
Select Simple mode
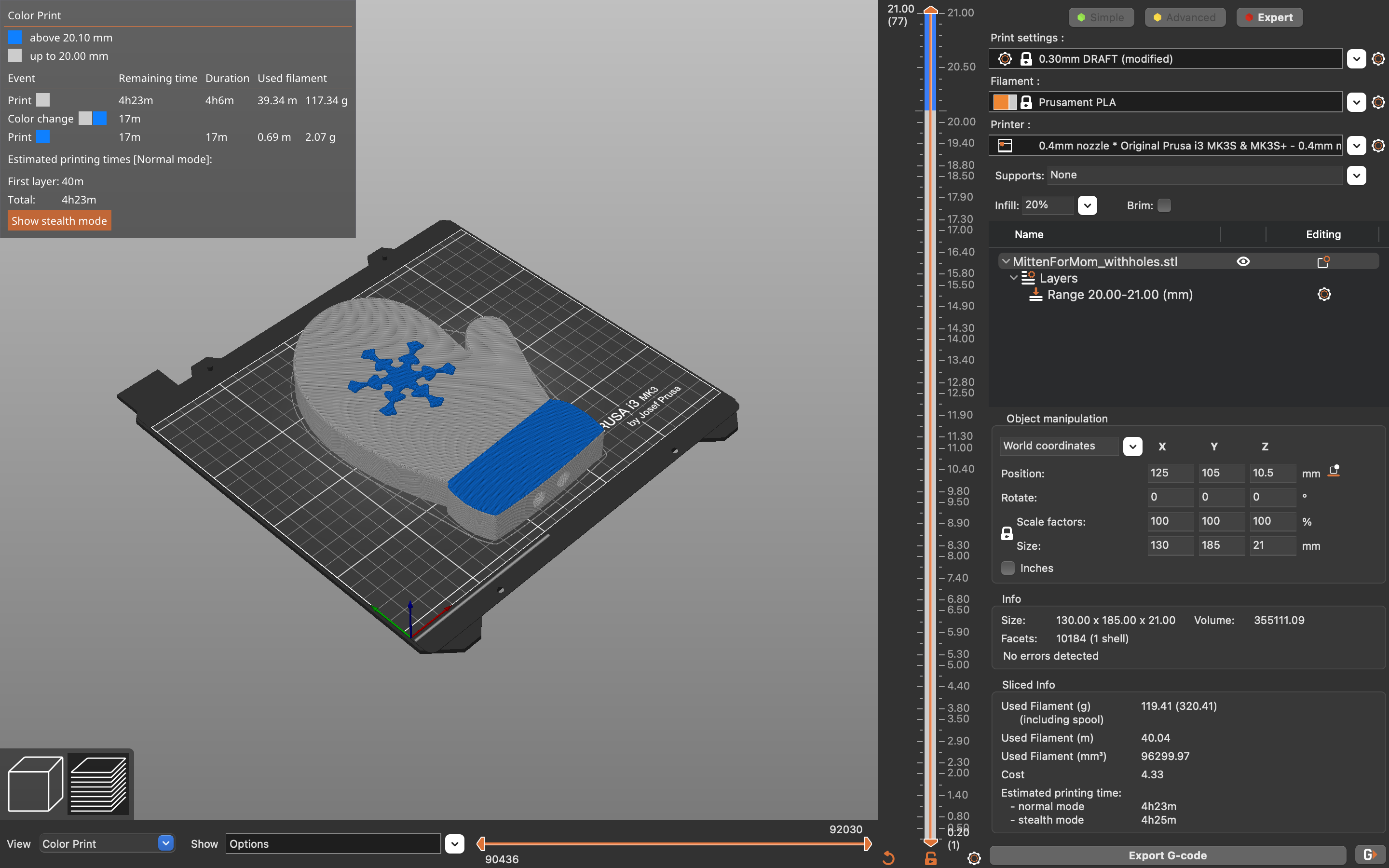1101,17
